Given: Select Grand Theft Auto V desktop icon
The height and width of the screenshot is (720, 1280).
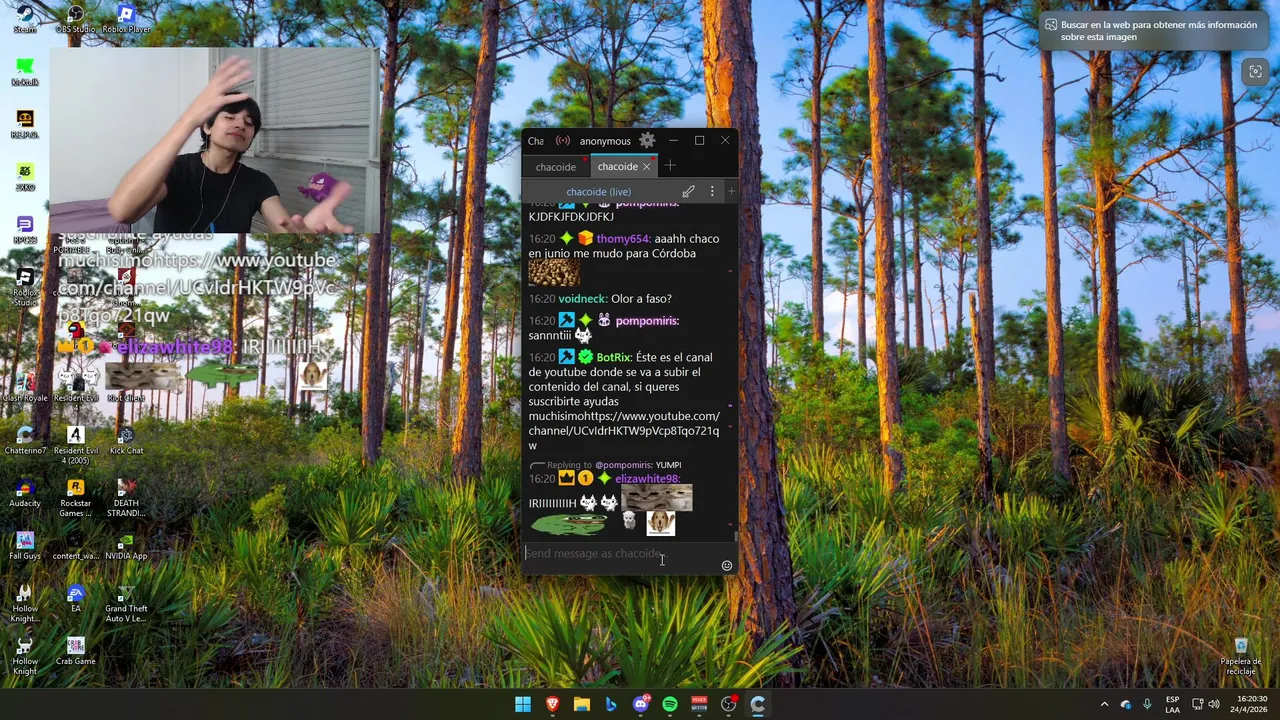Looking at the screenshot, I should [126, 603].
